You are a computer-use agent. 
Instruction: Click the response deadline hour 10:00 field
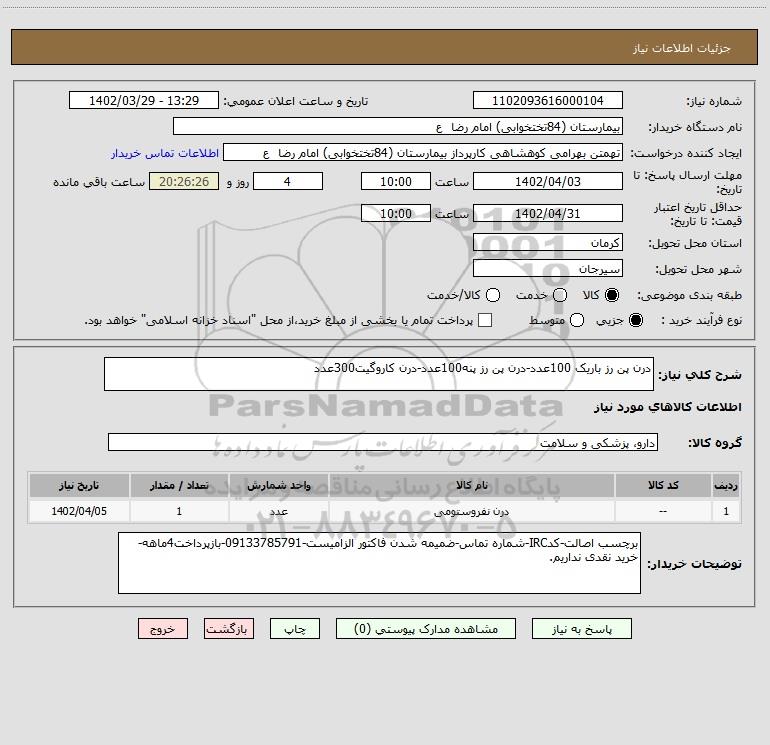point(396,181)
